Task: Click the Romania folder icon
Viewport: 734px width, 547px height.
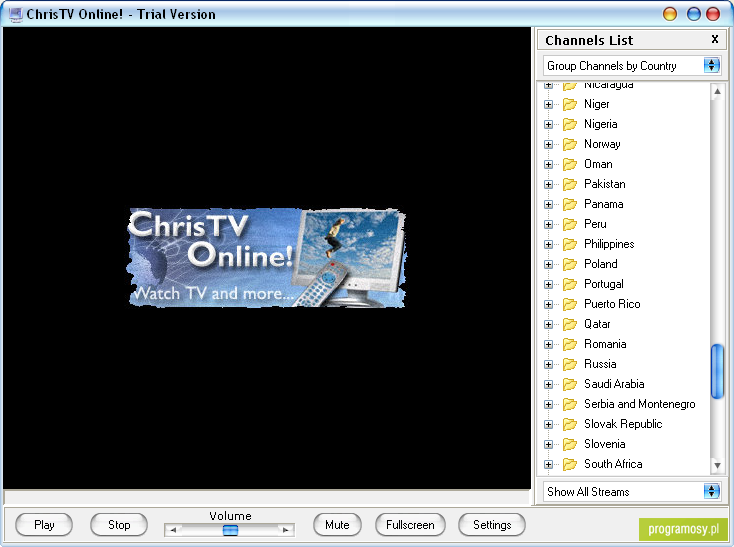Action: pos(570,344)
